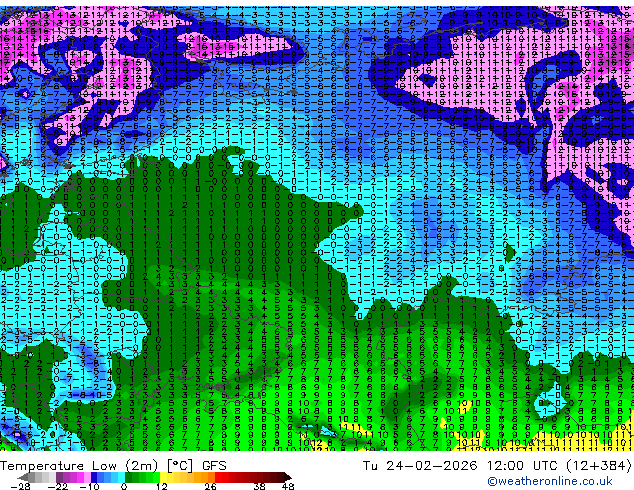This screenshot has width=634, height=490.
Task: Click the 26 label under the color scale
Action: pyautogui.click(x=210, y=486)
